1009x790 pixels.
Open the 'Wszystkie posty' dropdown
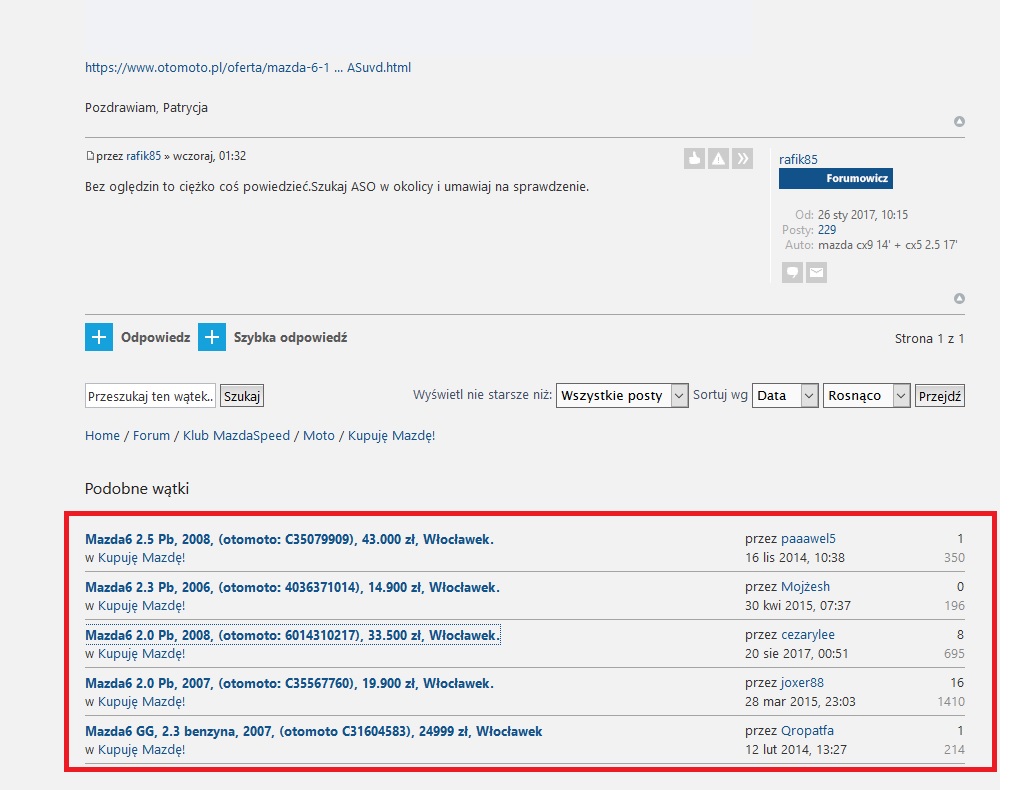(622, 396)
